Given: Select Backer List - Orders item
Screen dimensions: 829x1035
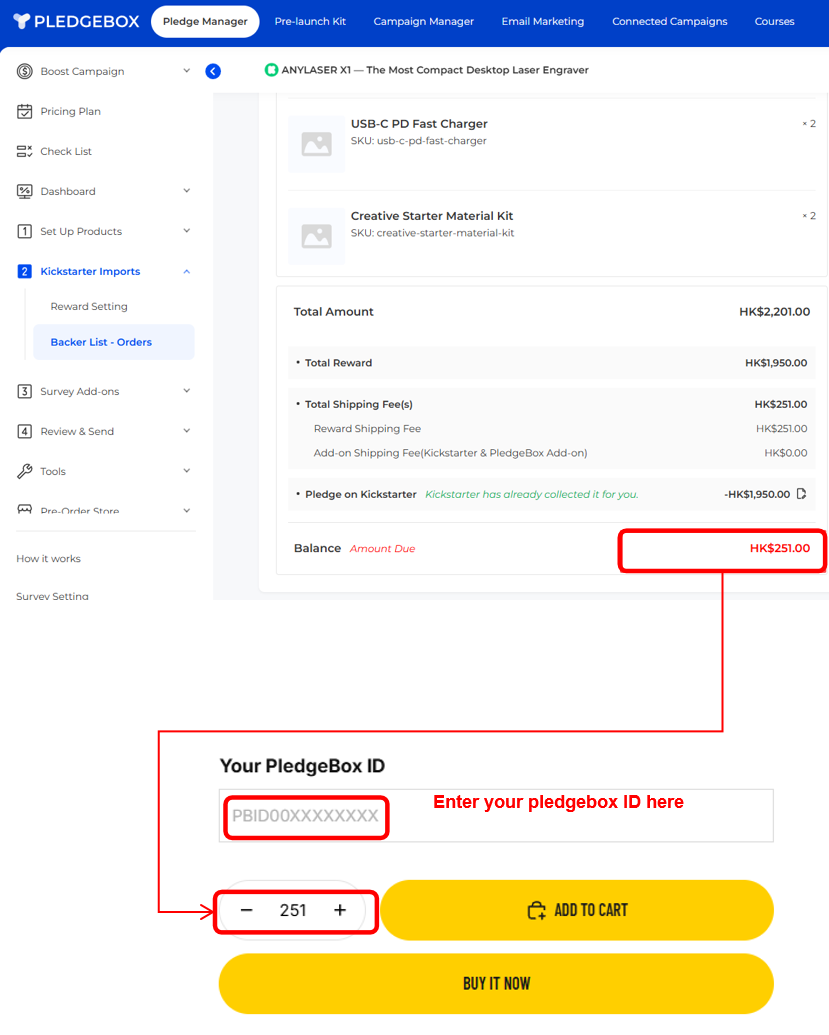Looking at the screenshot, I should point(114,342).
